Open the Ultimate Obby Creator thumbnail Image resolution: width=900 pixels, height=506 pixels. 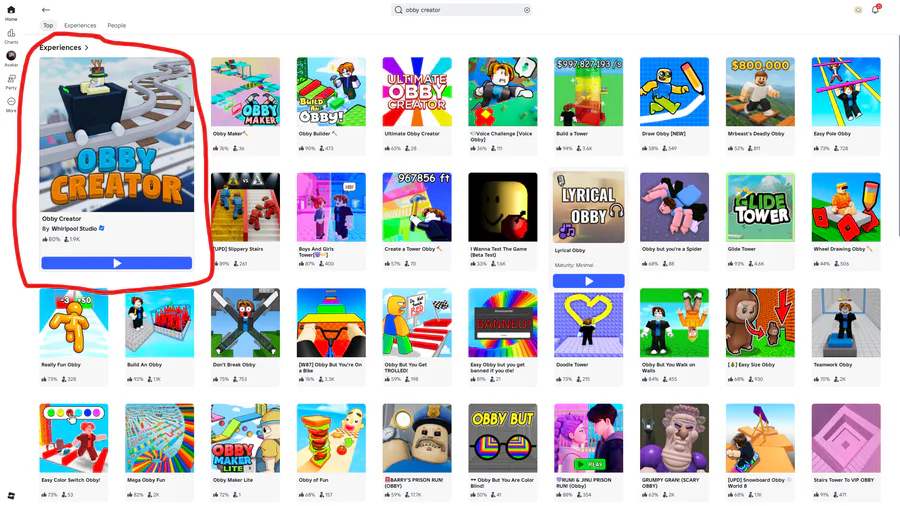(417, 92)
